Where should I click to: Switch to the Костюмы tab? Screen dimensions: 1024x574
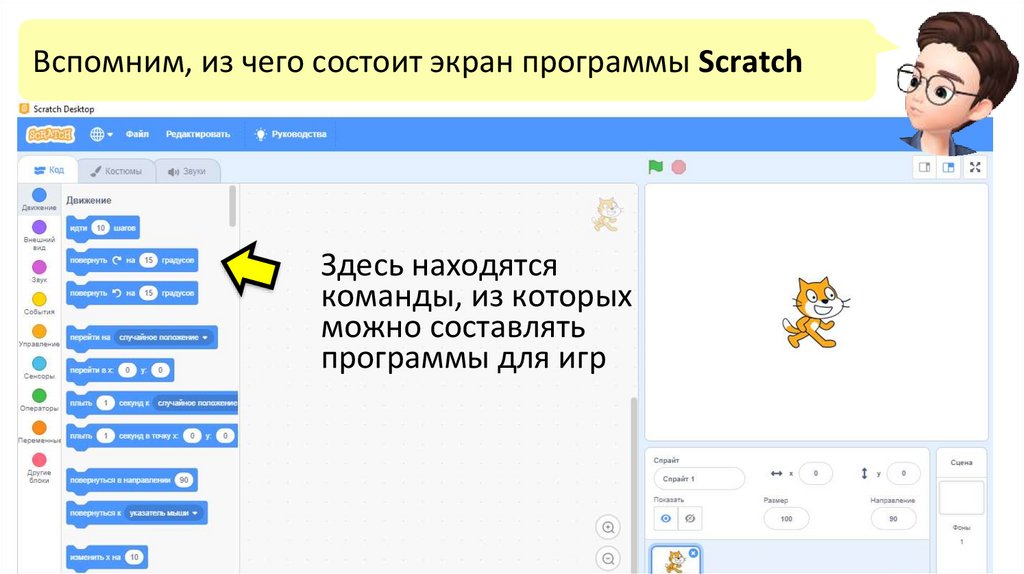[x=116, y=171]
